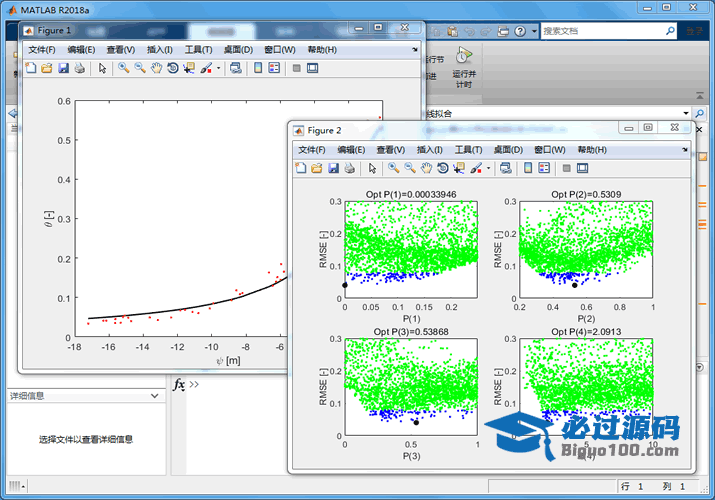
Task: Insert legend in Figure 2
Action: (544, 168)
